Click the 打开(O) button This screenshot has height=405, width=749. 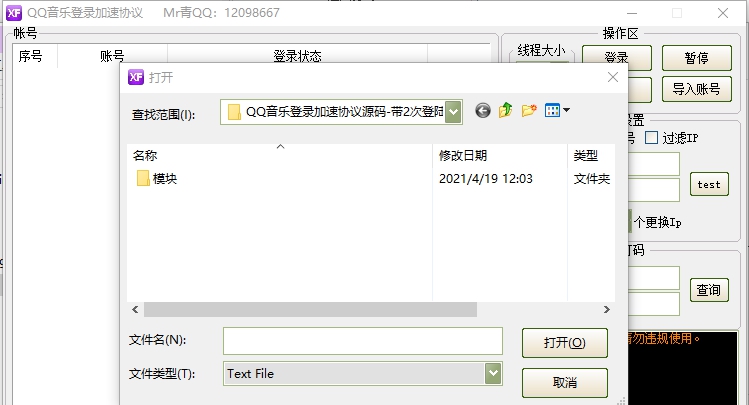pyautogui.click(x=565, y=342)
